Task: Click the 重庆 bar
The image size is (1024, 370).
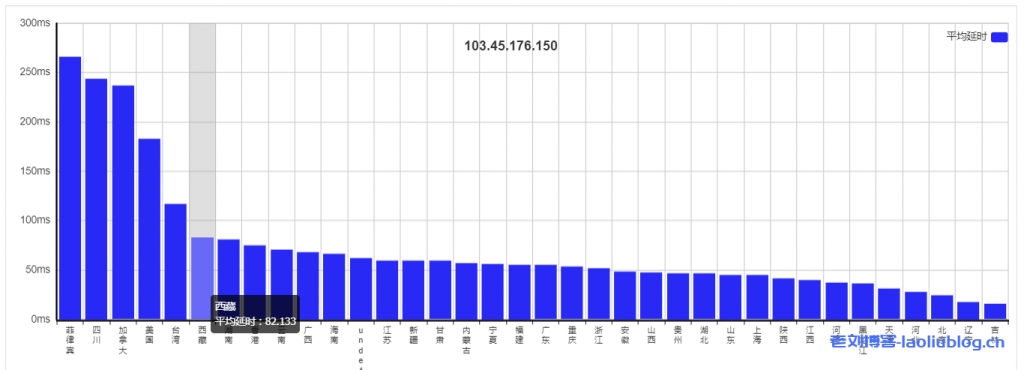Action: tap(572, 293)
